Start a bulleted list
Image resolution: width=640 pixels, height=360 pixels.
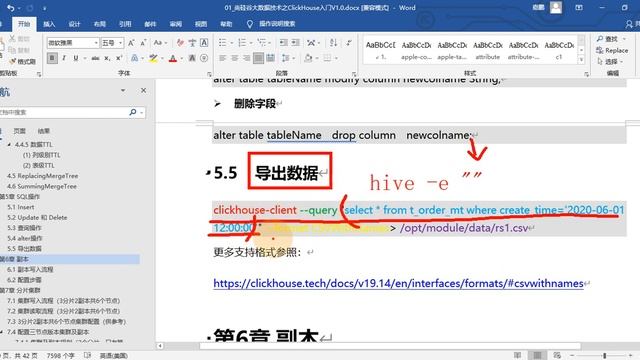[222, 43]
